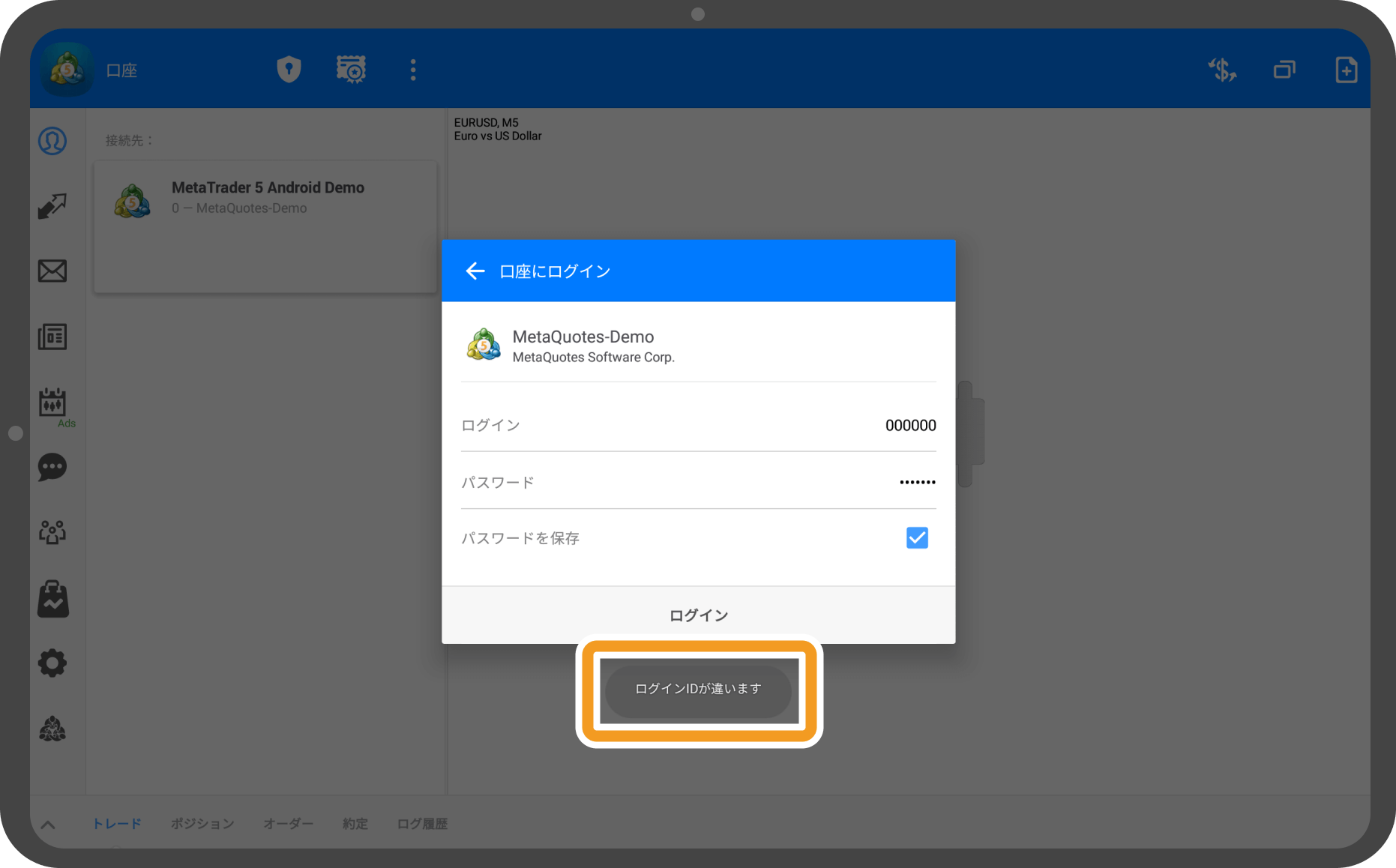1396x868 pixels.
Task: Click the add new account icon
Action: (1346, 70)
